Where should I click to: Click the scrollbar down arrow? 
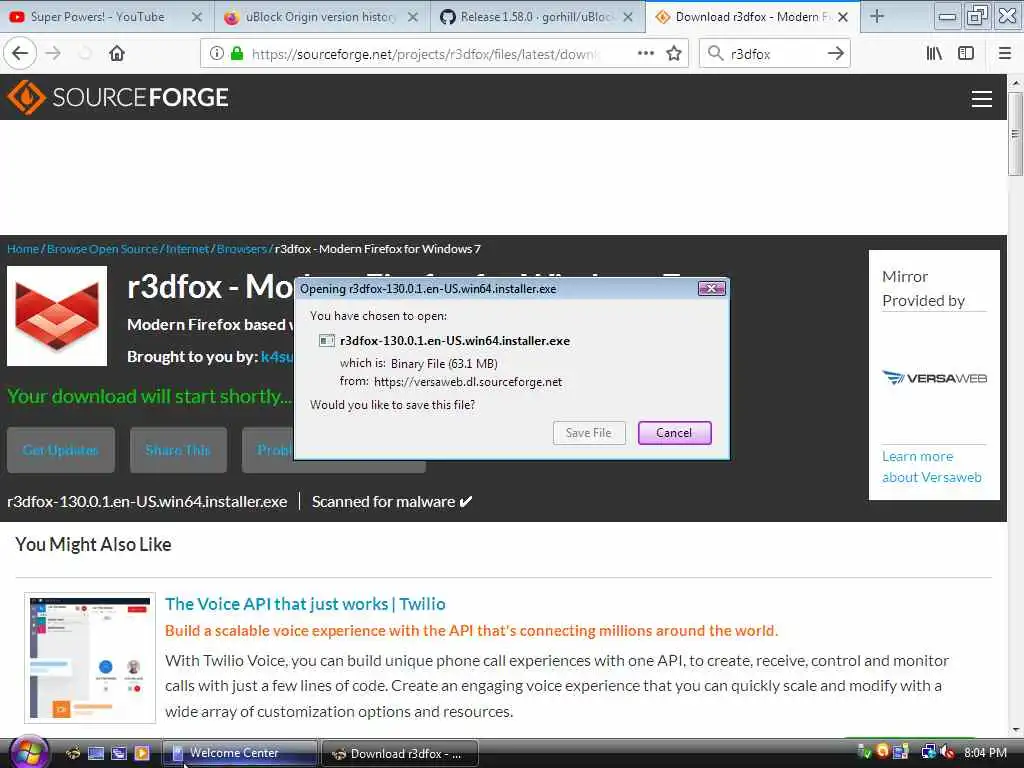1015,729
